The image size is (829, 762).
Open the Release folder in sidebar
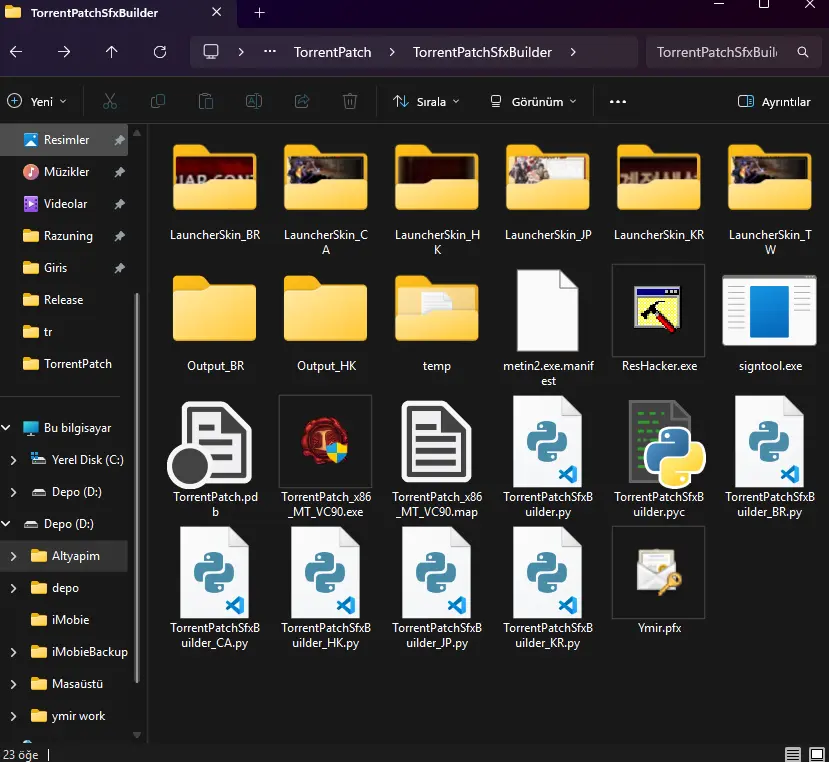pyautogui.click(x=64, y=300)
